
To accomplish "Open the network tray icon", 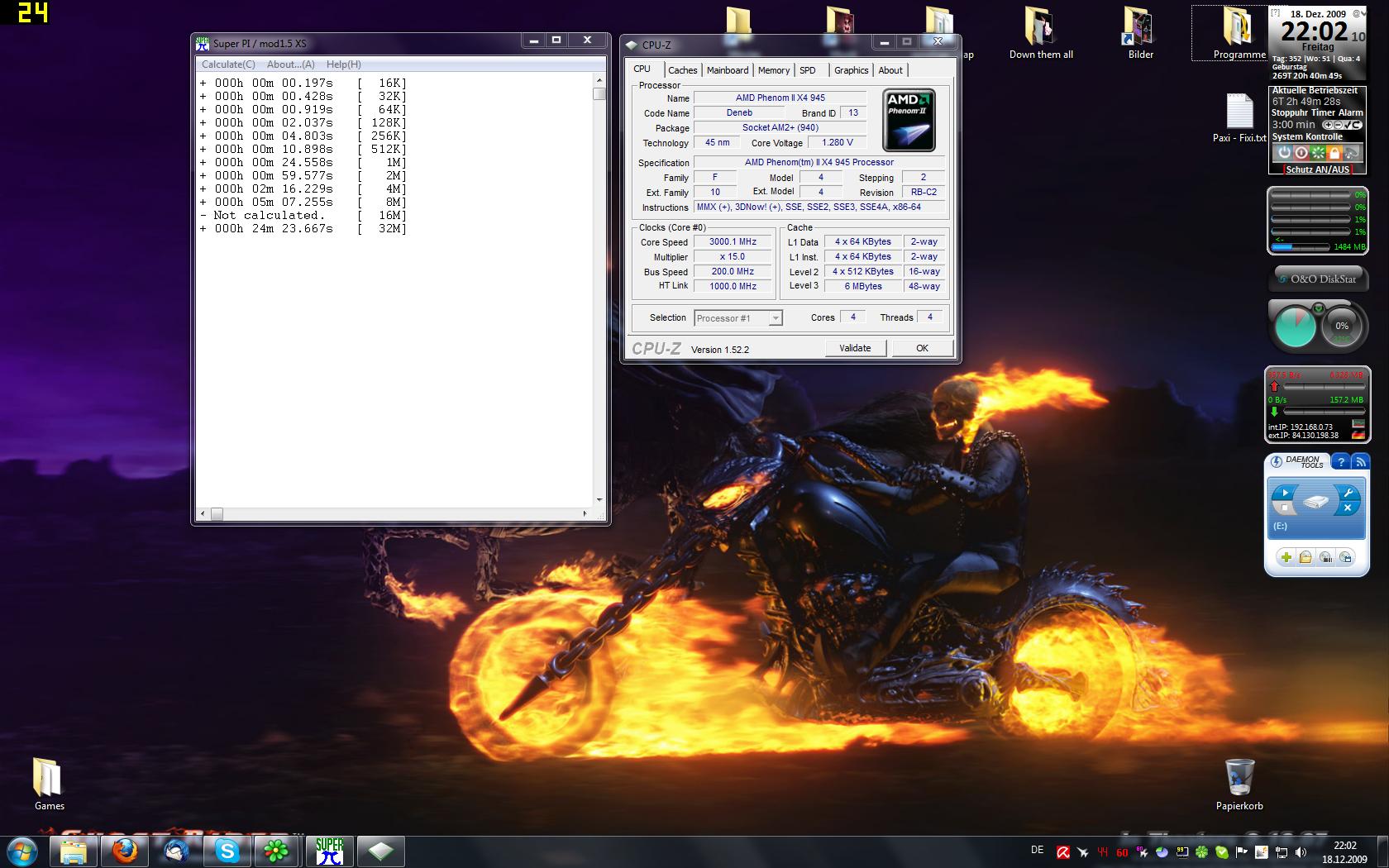I will 1281,852.
